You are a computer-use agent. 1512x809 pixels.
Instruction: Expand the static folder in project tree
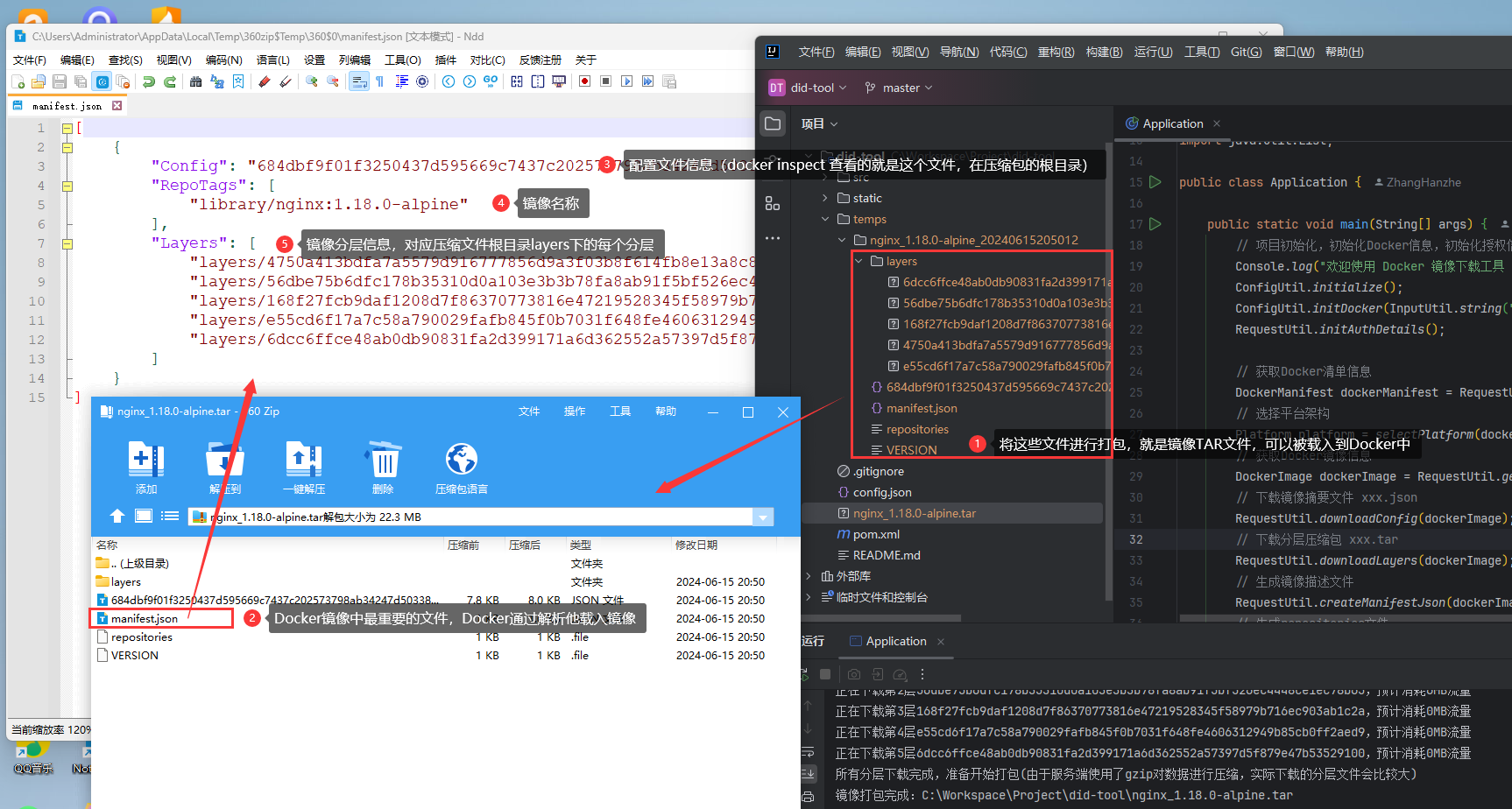click(x=825, y=198)
